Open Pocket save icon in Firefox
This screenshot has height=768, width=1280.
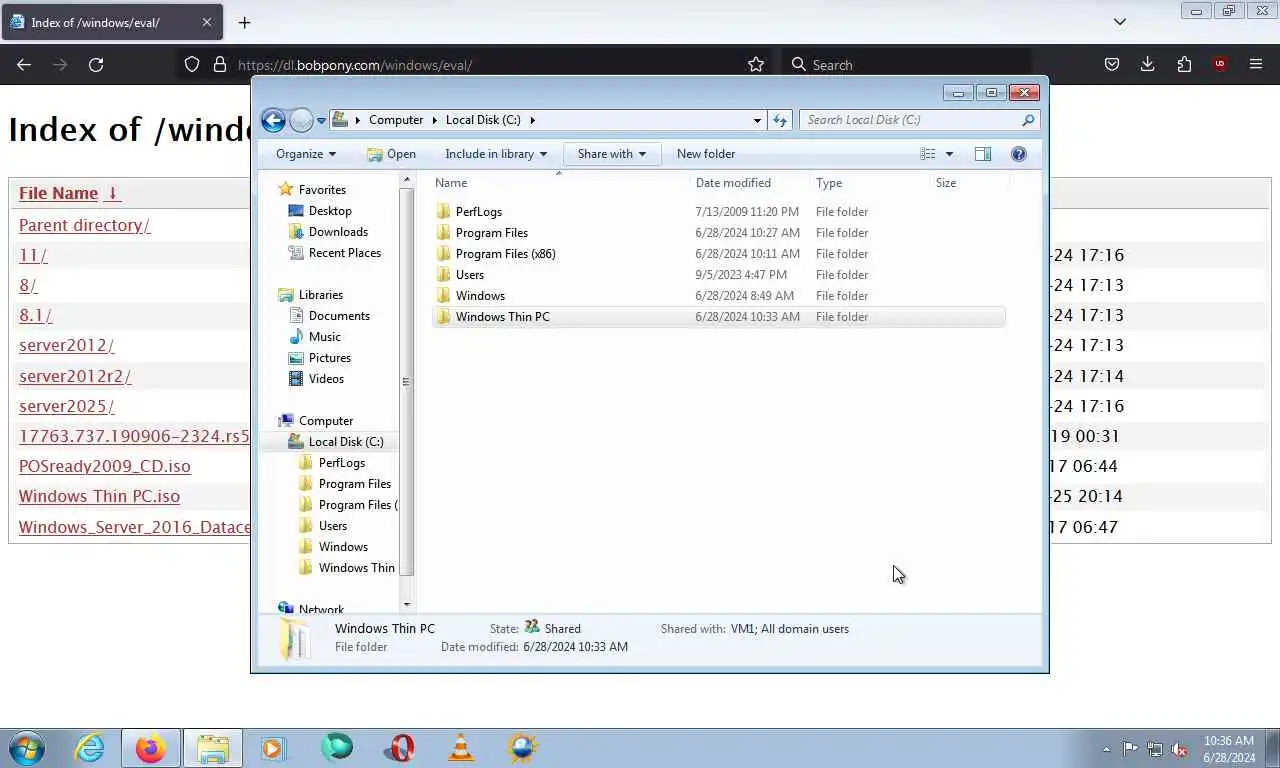click(x=1111, y=64)
